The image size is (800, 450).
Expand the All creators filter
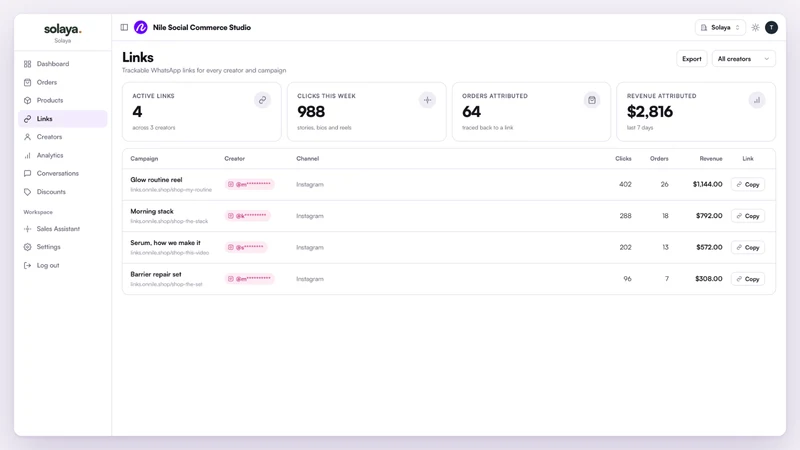pos(743,59)
